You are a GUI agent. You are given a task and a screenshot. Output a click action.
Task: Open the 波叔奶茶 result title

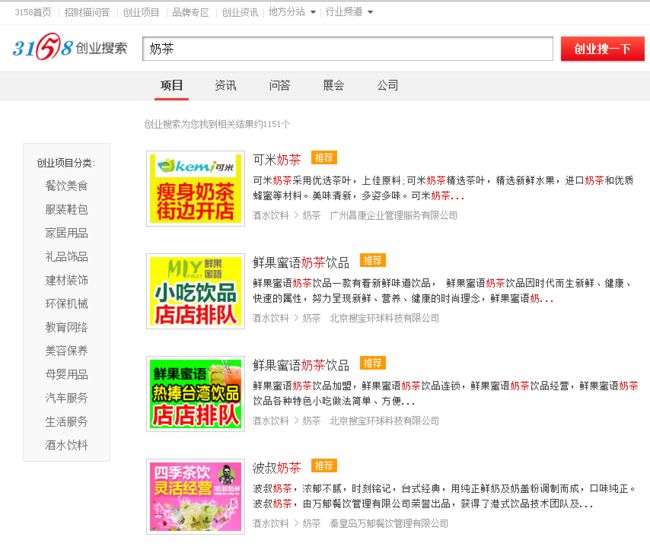point(277,468)
